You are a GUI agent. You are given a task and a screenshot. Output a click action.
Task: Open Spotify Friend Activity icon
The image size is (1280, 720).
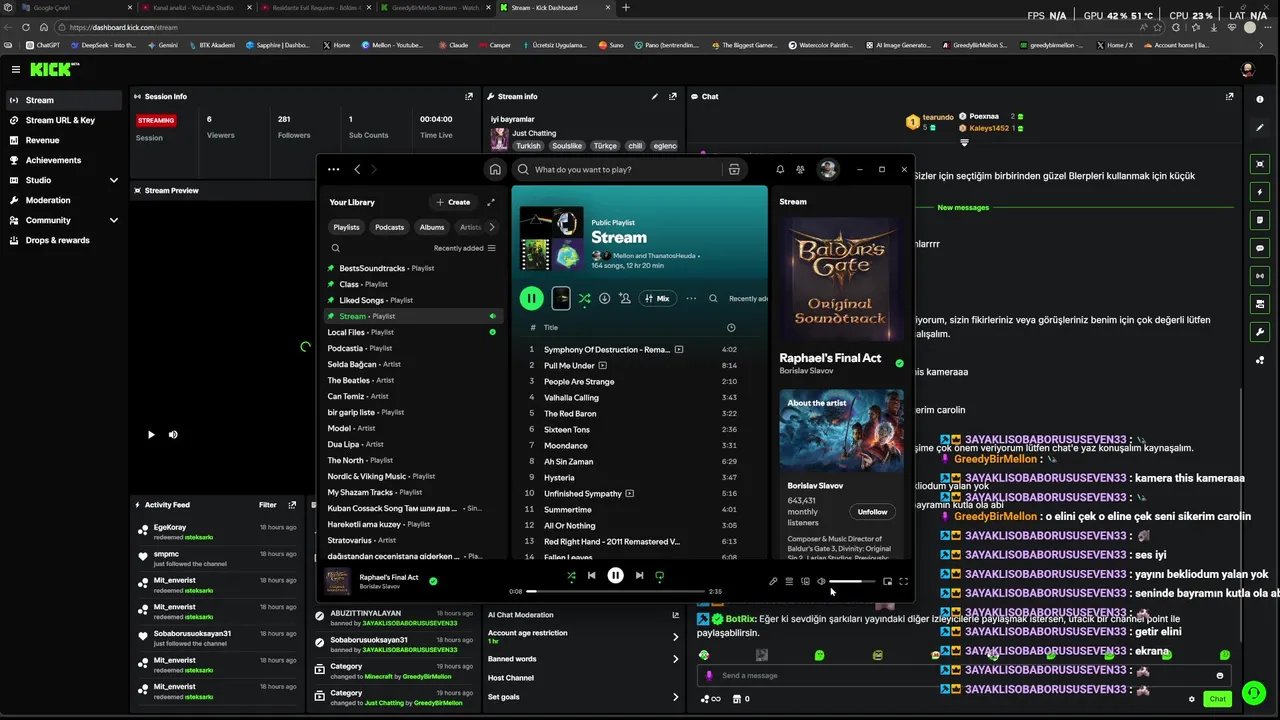coord(800,169)
